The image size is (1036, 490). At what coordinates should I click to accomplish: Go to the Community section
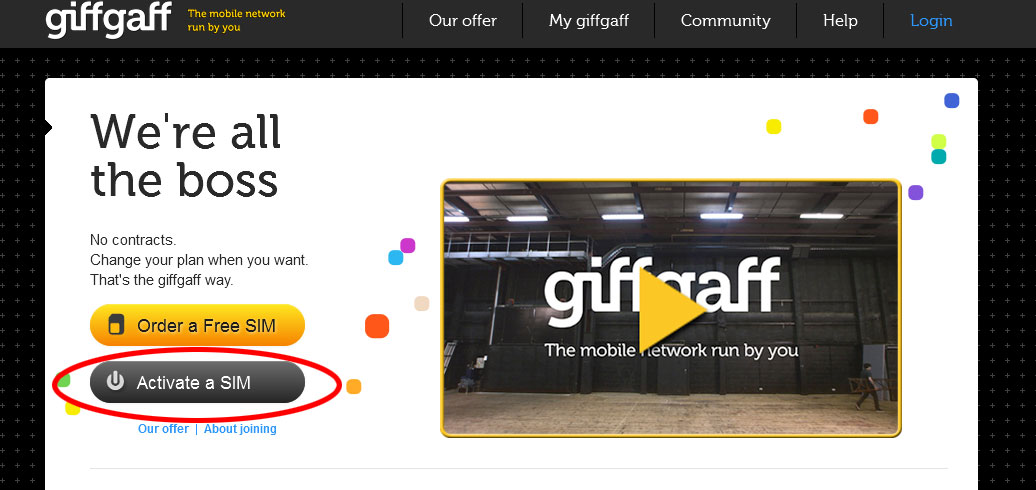725,20
